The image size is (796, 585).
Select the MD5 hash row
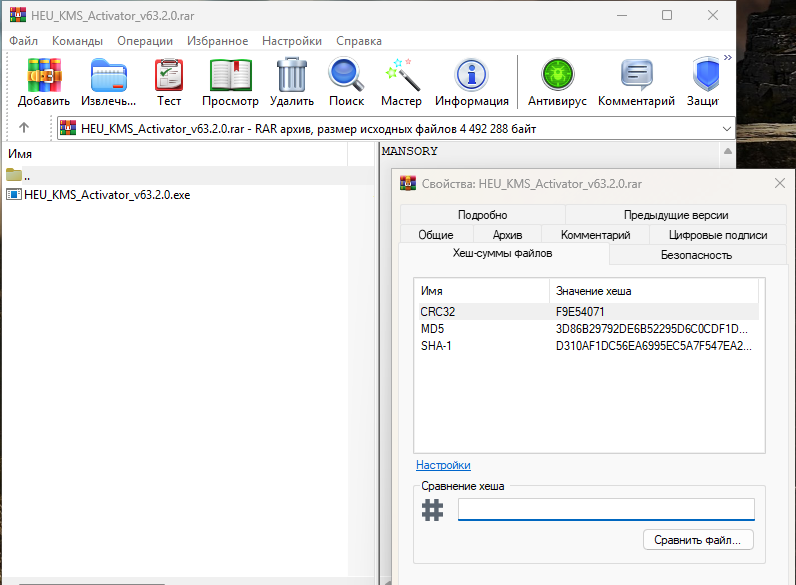[x=587, y=329]
